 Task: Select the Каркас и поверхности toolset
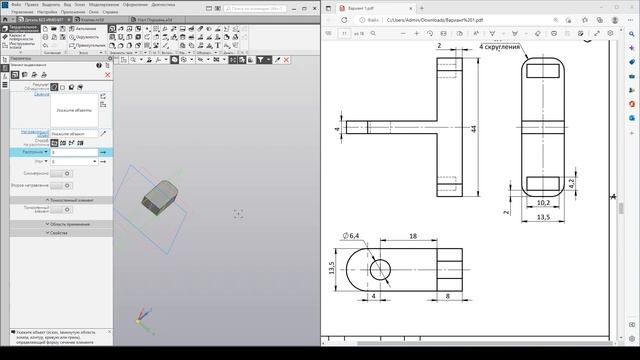pos(20,37)
